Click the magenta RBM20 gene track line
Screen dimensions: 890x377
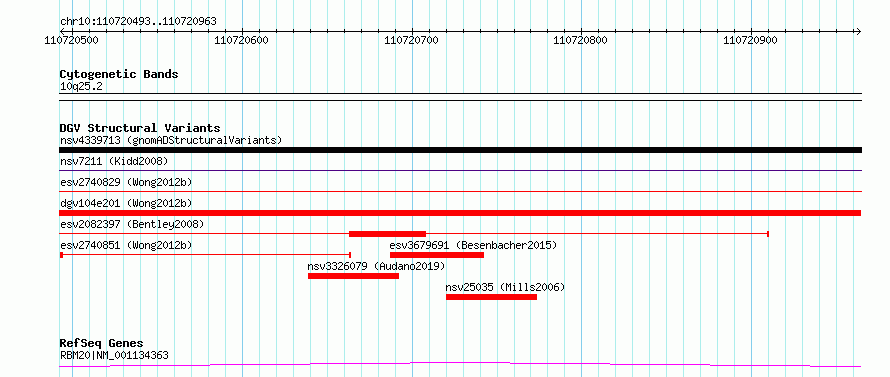(460, 364)
